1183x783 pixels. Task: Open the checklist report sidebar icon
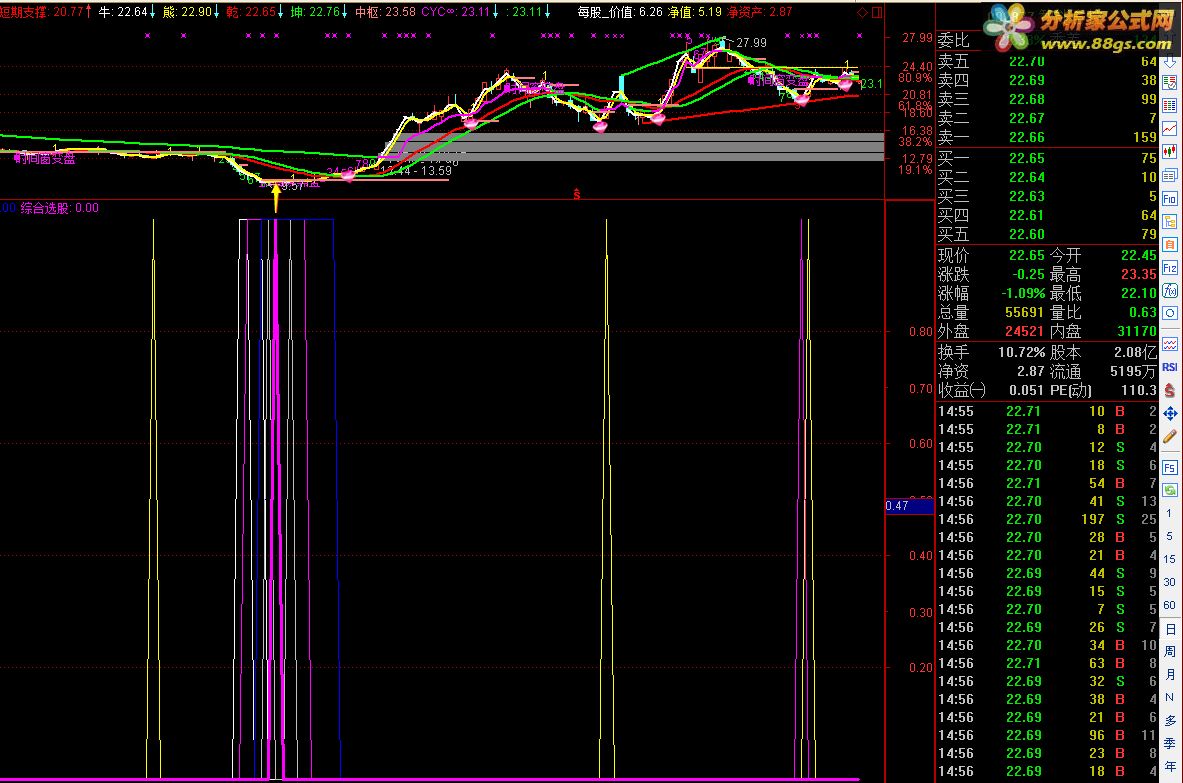click(x=1169, y=82)
